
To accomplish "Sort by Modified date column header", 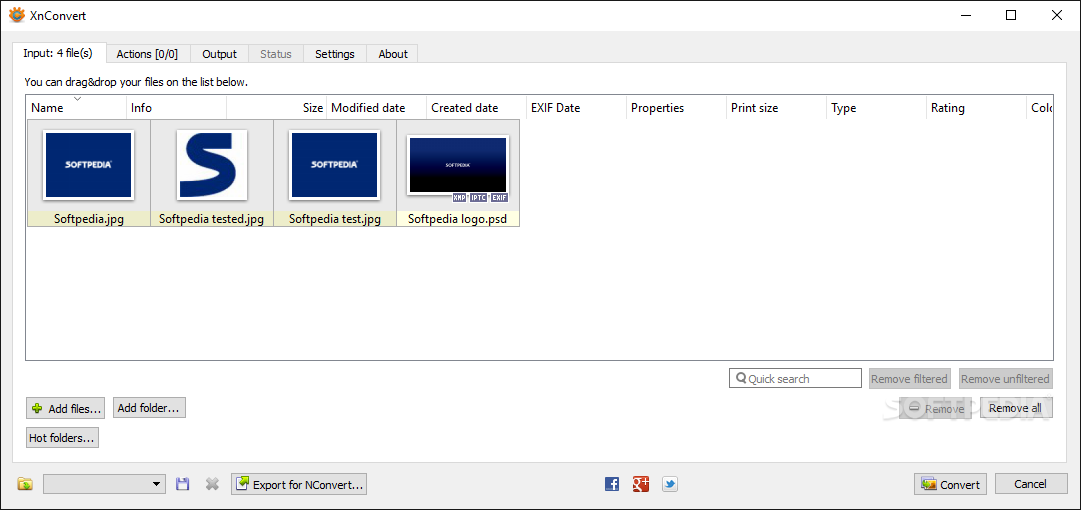I will click(376, 108).
